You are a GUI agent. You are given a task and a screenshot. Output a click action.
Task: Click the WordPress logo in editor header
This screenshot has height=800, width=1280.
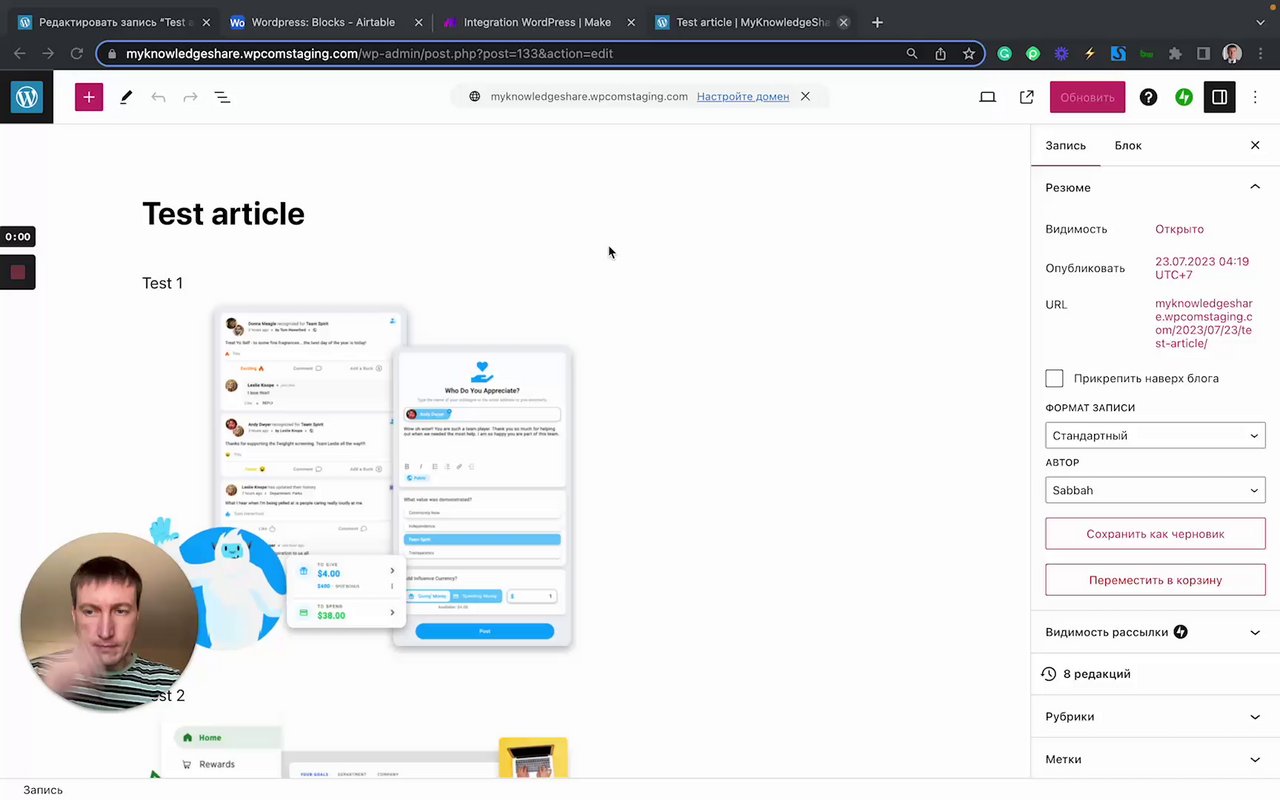(27, 97)
